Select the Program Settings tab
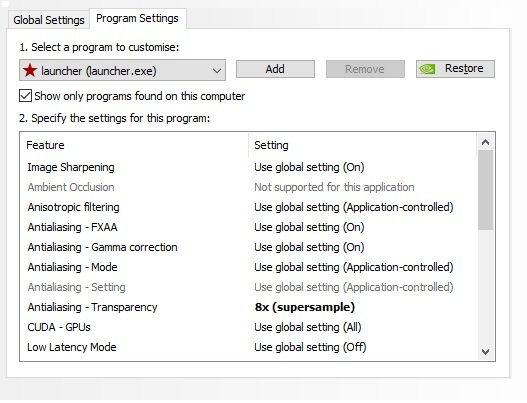The image size is (527, 403). (137, 18)
